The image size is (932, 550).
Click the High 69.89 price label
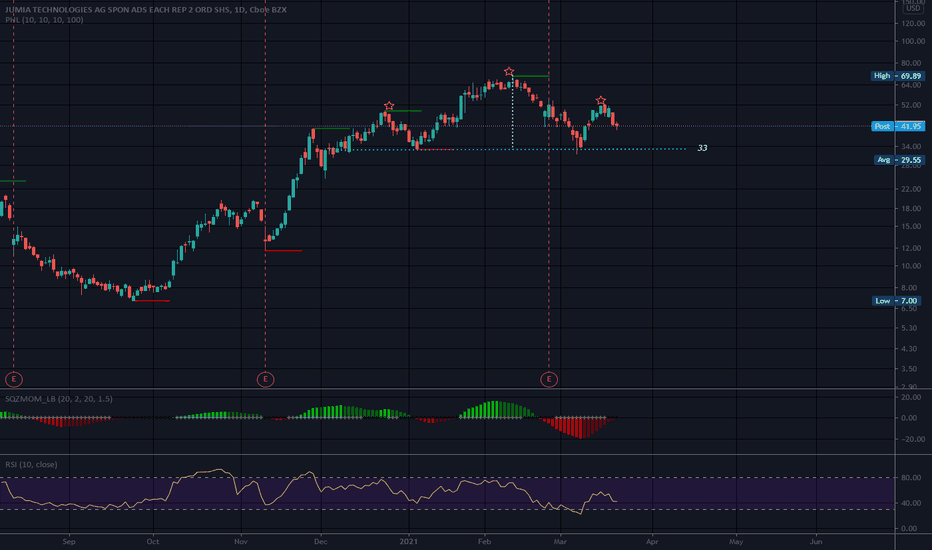898,76
